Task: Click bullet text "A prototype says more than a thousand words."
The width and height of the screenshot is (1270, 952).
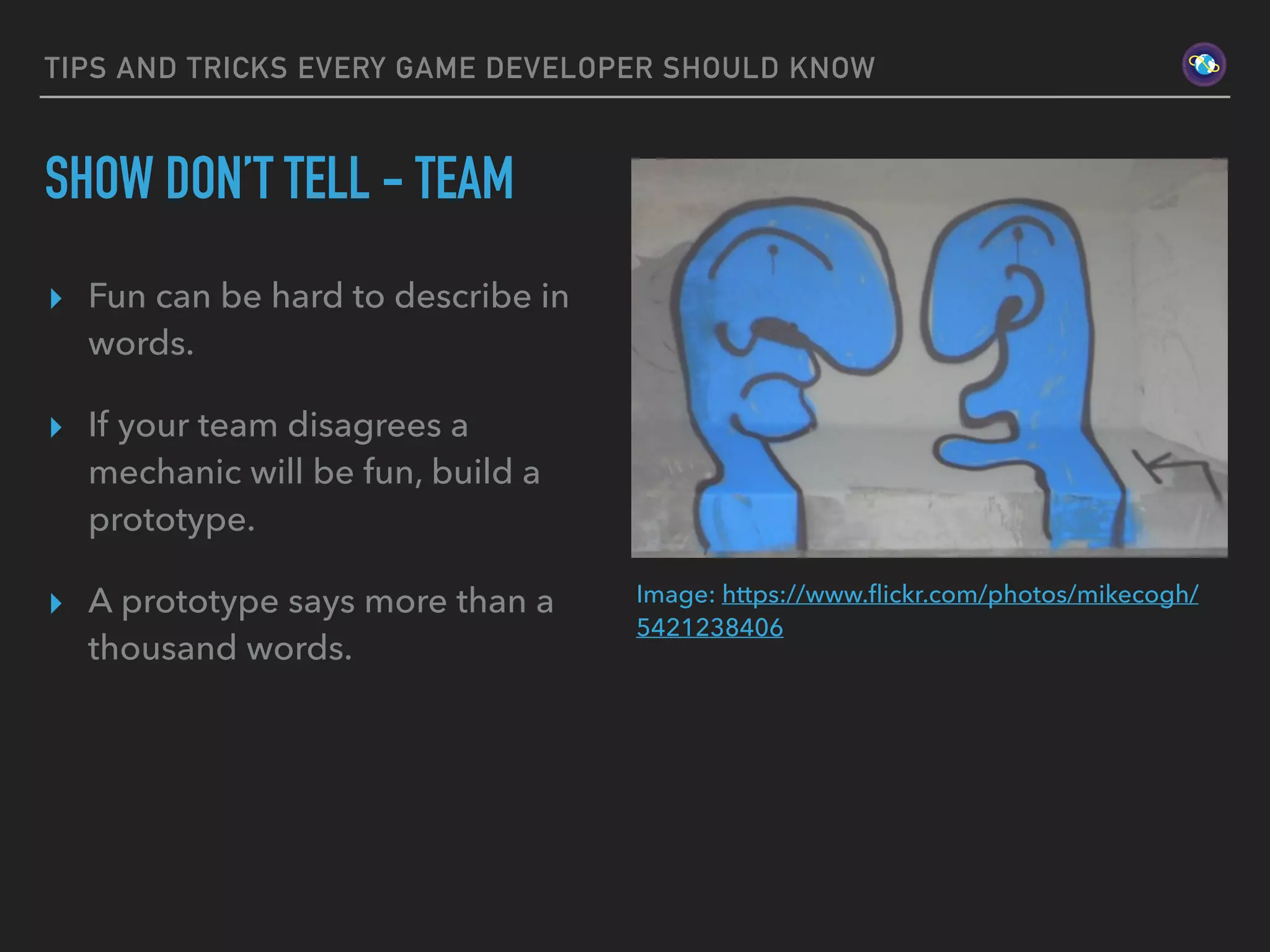Action: pos(321,624)
